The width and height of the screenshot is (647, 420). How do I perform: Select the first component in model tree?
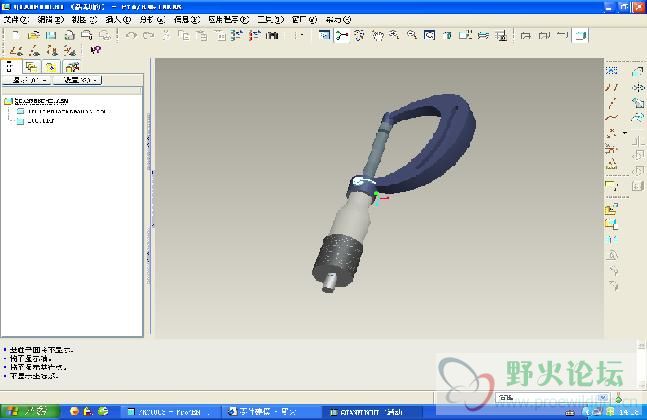61,111
